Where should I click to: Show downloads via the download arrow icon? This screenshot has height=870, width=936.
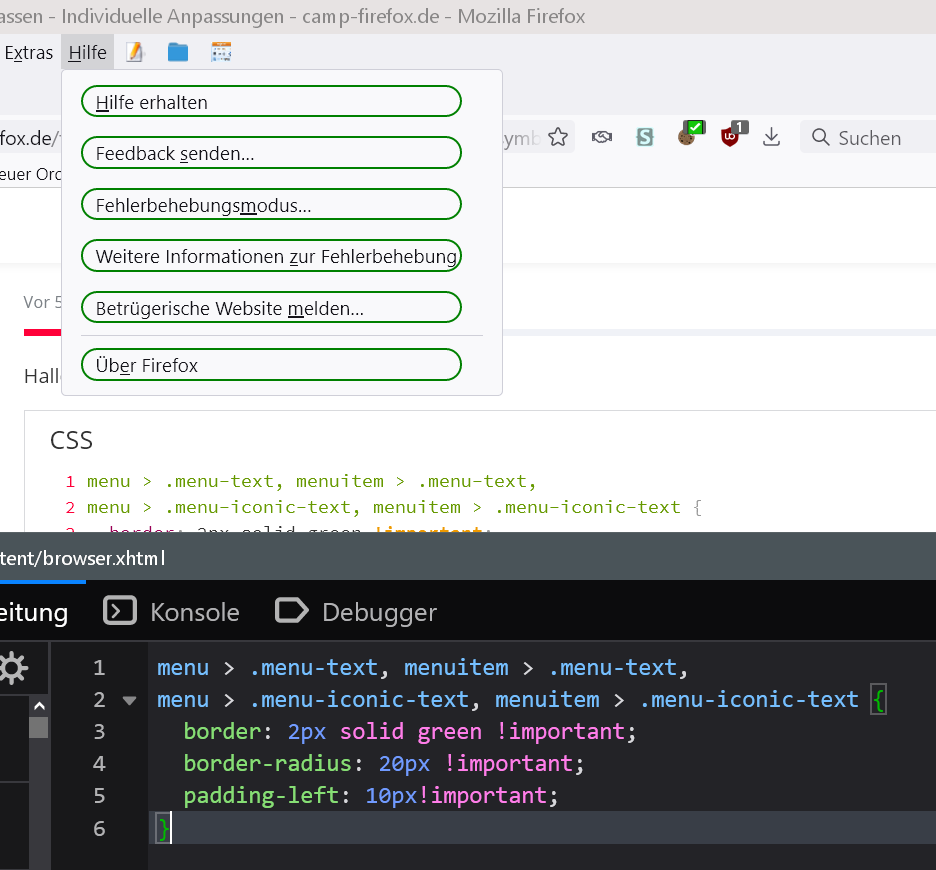click(x=771, y=137)
